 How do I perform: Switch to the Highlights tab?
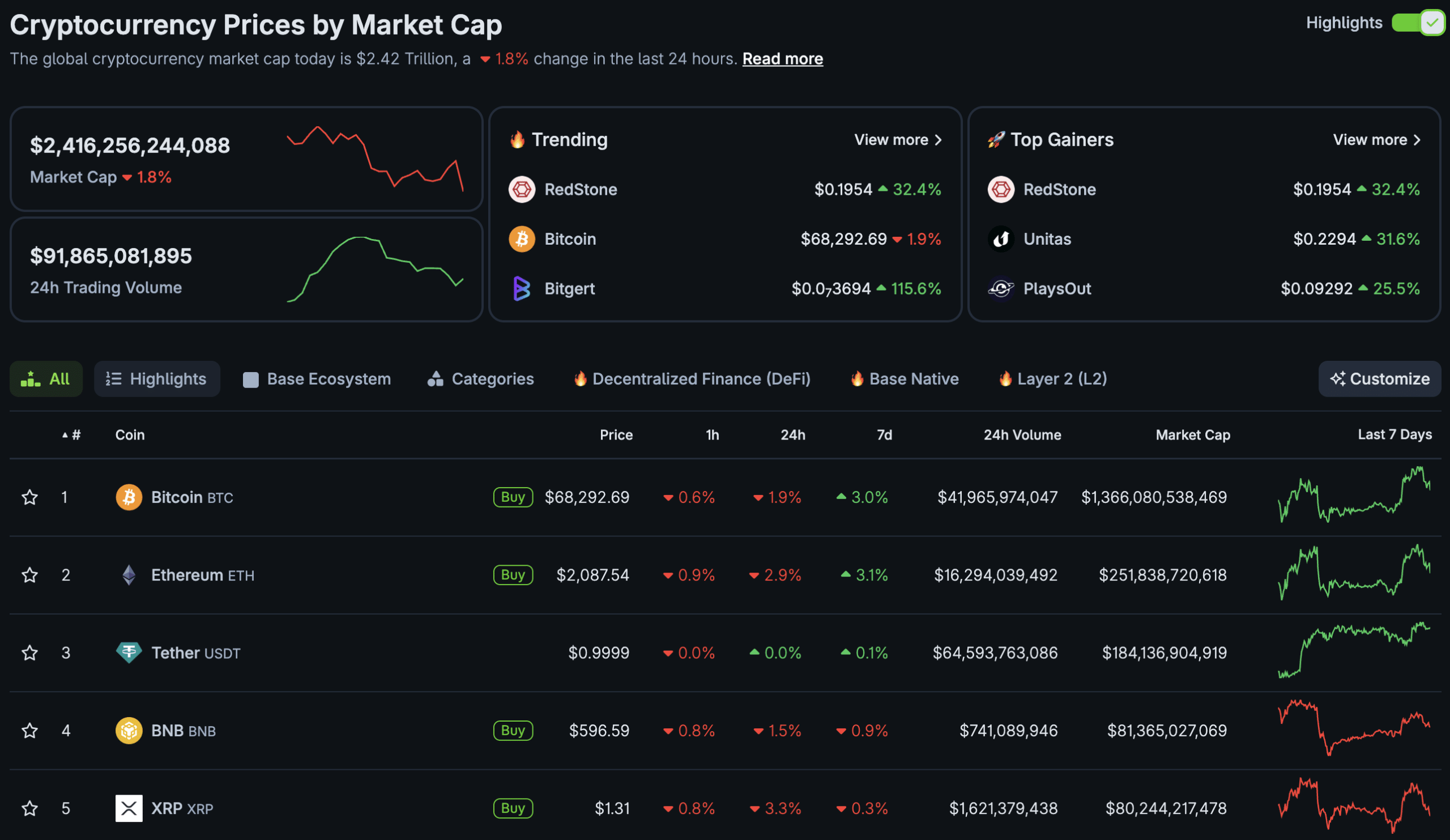click(x=156, y=378)
